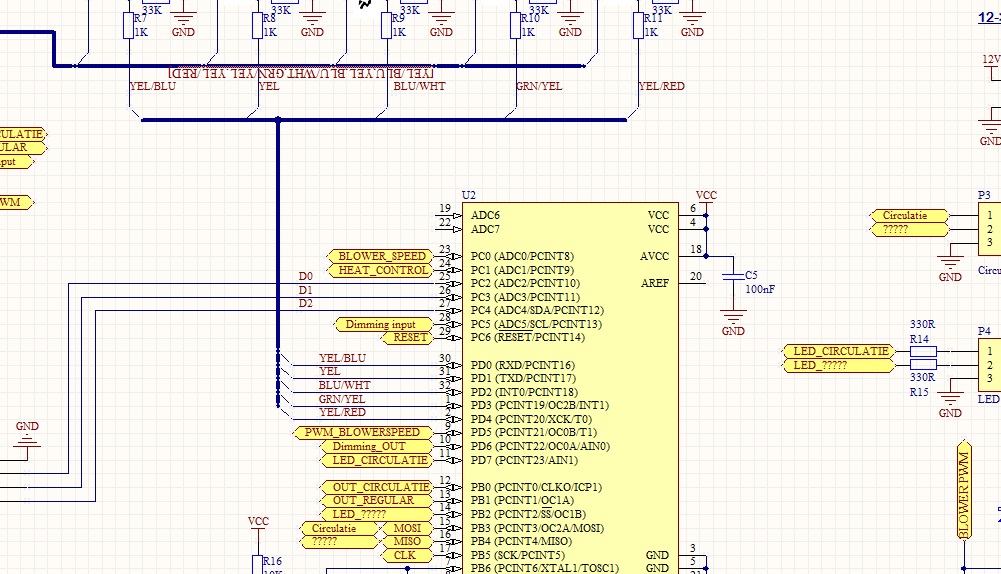1001x574 pixels.
Task: Click the ADC7 pin label on U2
Action: point(485,229)
